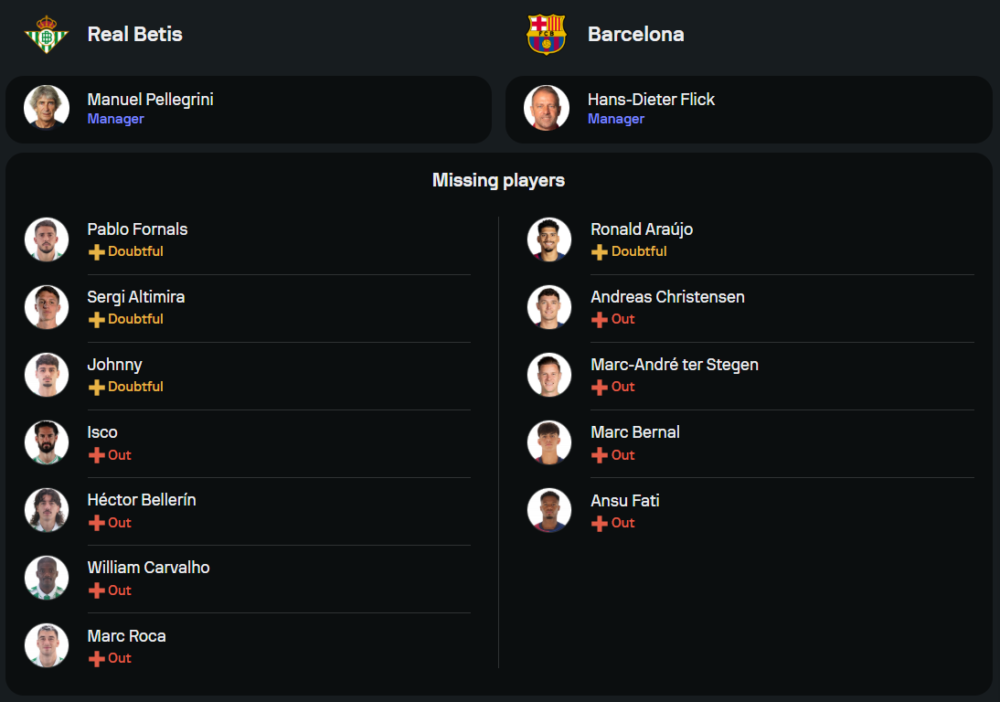Viewport: 1000px width, 702px height.
Task: Open Andreas Christensen's player profile
Action: tap(667, 297)
